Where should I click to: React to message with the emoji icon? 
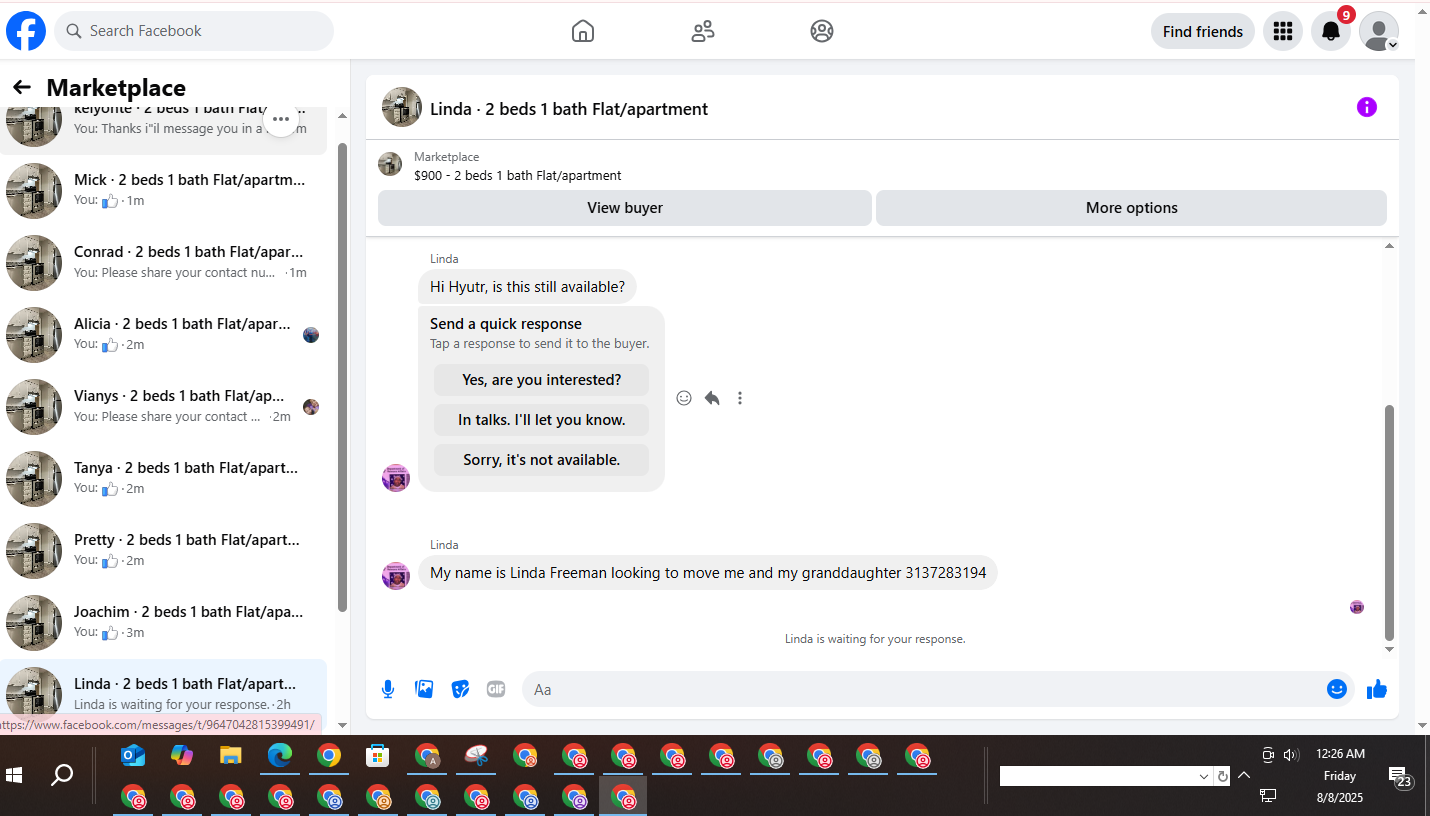click(x=684, y=398)
